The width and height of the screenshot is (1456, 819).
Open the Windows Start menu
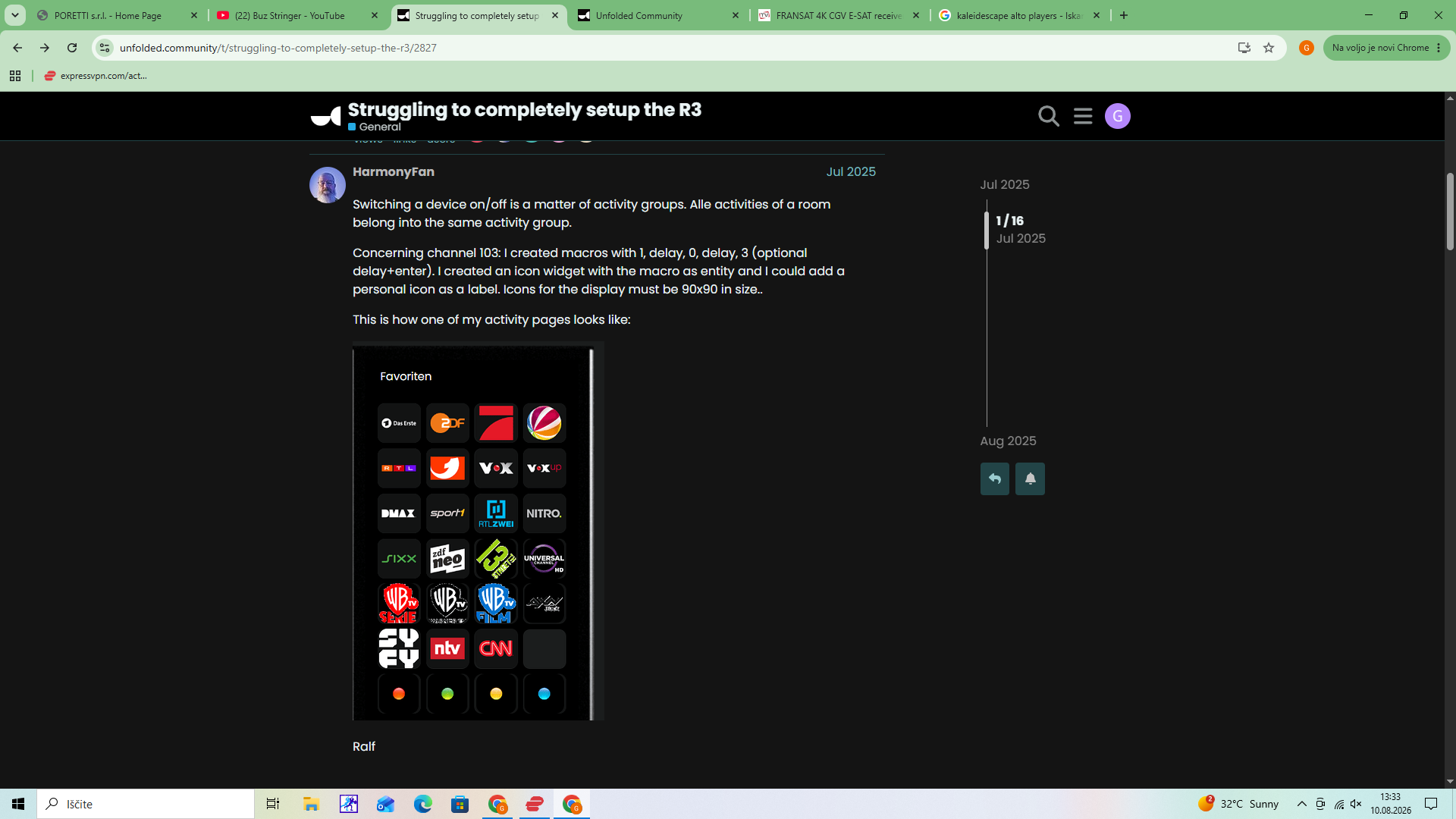click(18, 804)
